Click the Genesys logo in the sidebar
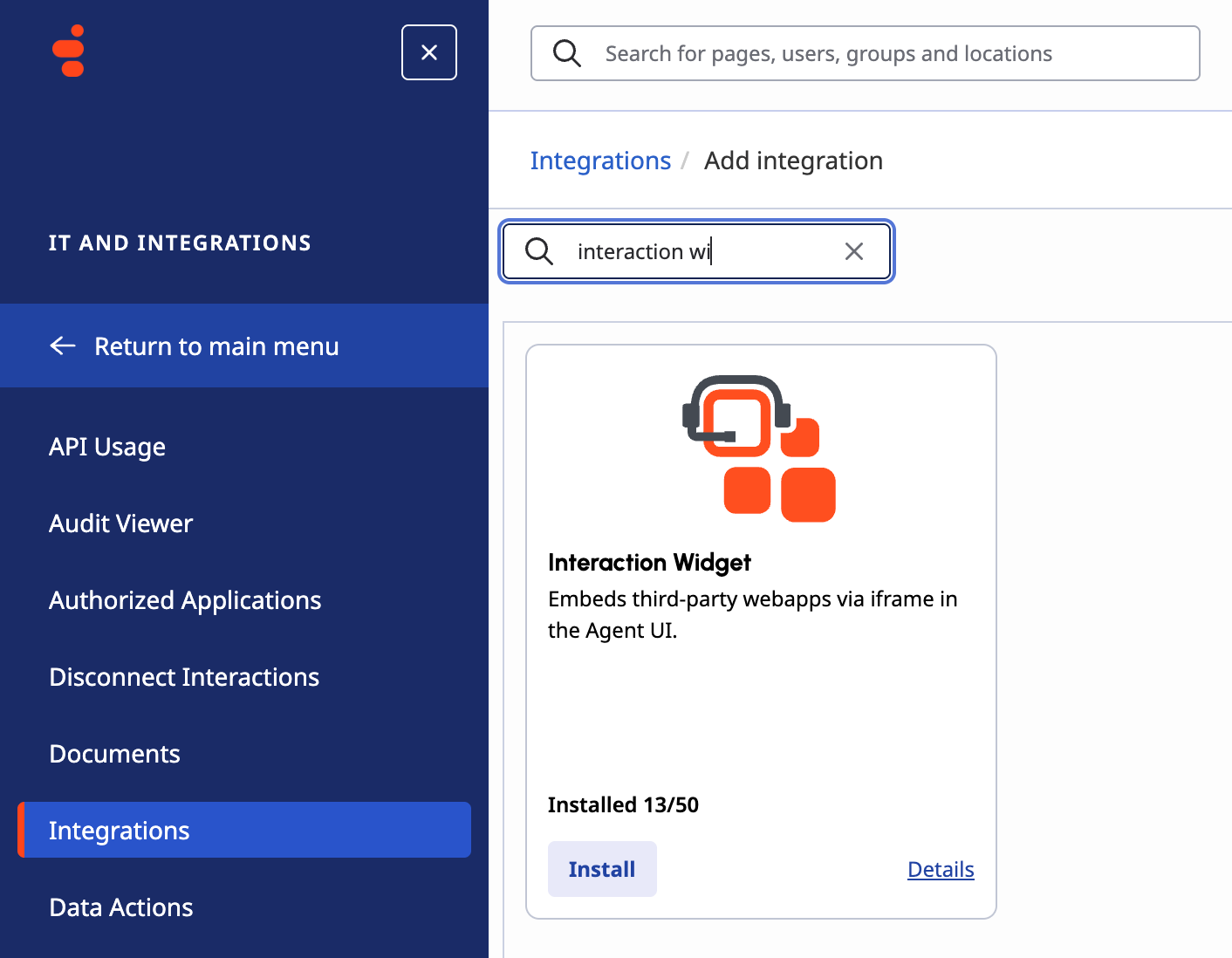1232x958 pixels. (68, 51)
